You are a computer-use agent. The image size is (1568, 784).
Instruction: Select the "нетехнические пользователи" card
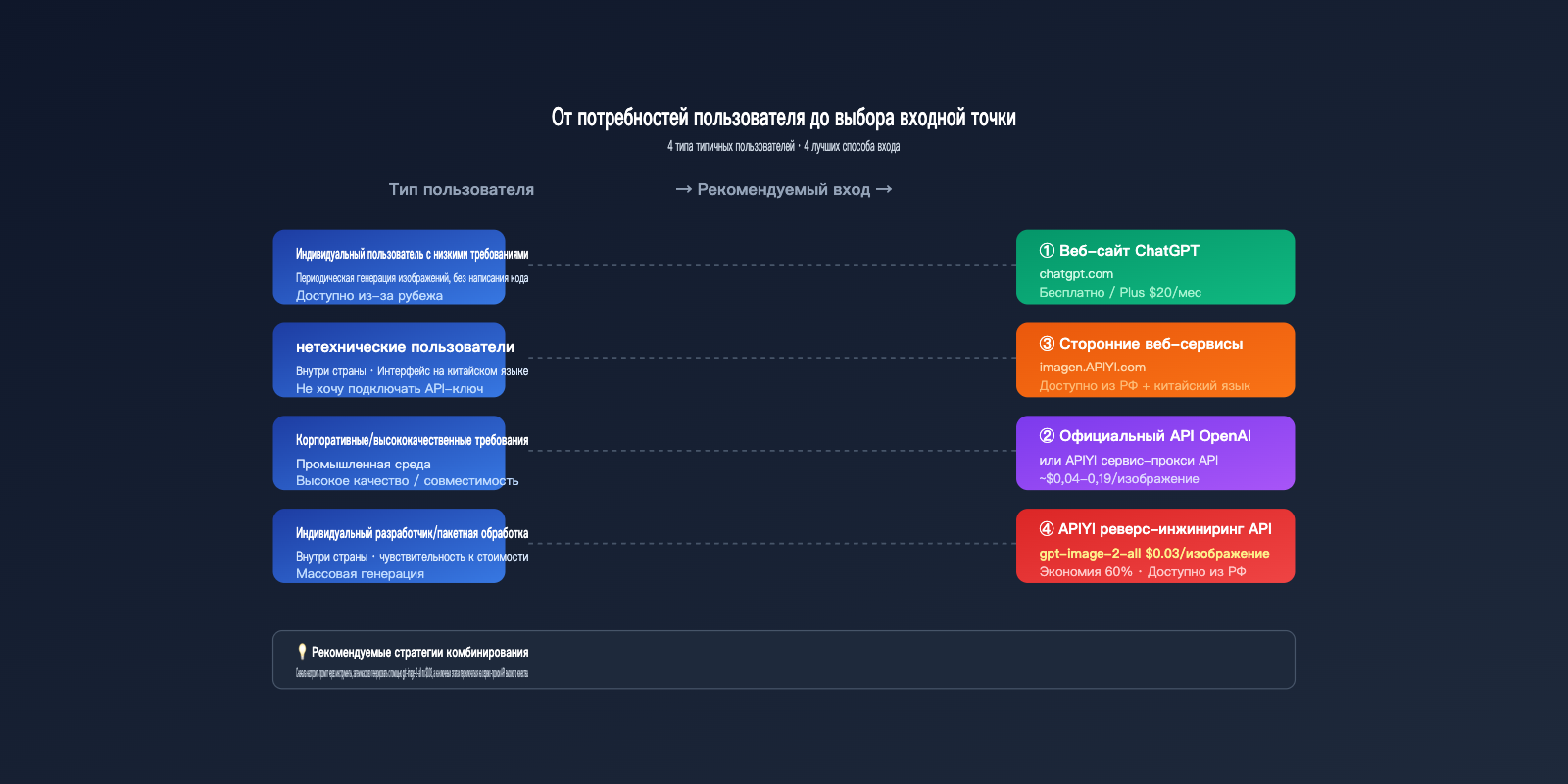[389, 361]
